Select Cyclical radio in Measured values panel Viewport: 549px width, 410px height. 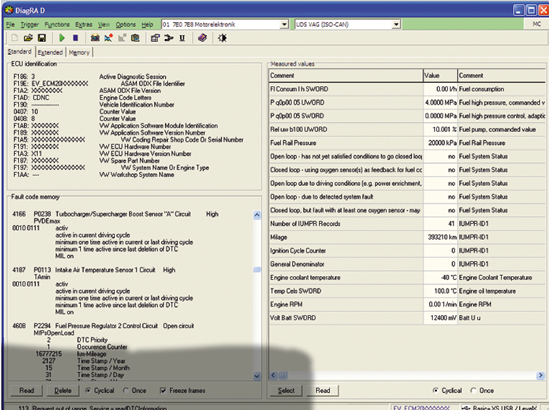coord(447,390)
